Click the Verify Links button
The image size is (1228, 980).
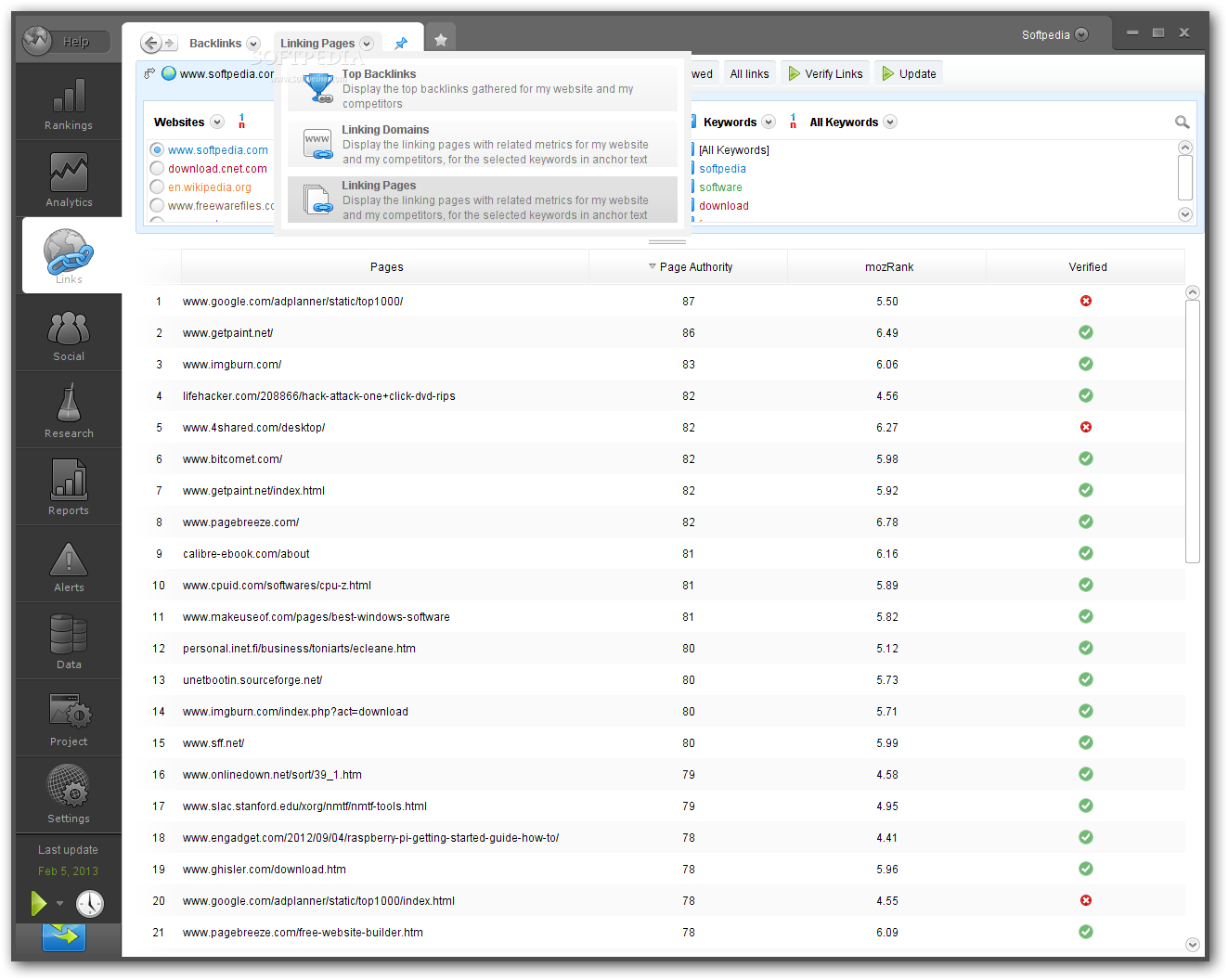point(825,73)
